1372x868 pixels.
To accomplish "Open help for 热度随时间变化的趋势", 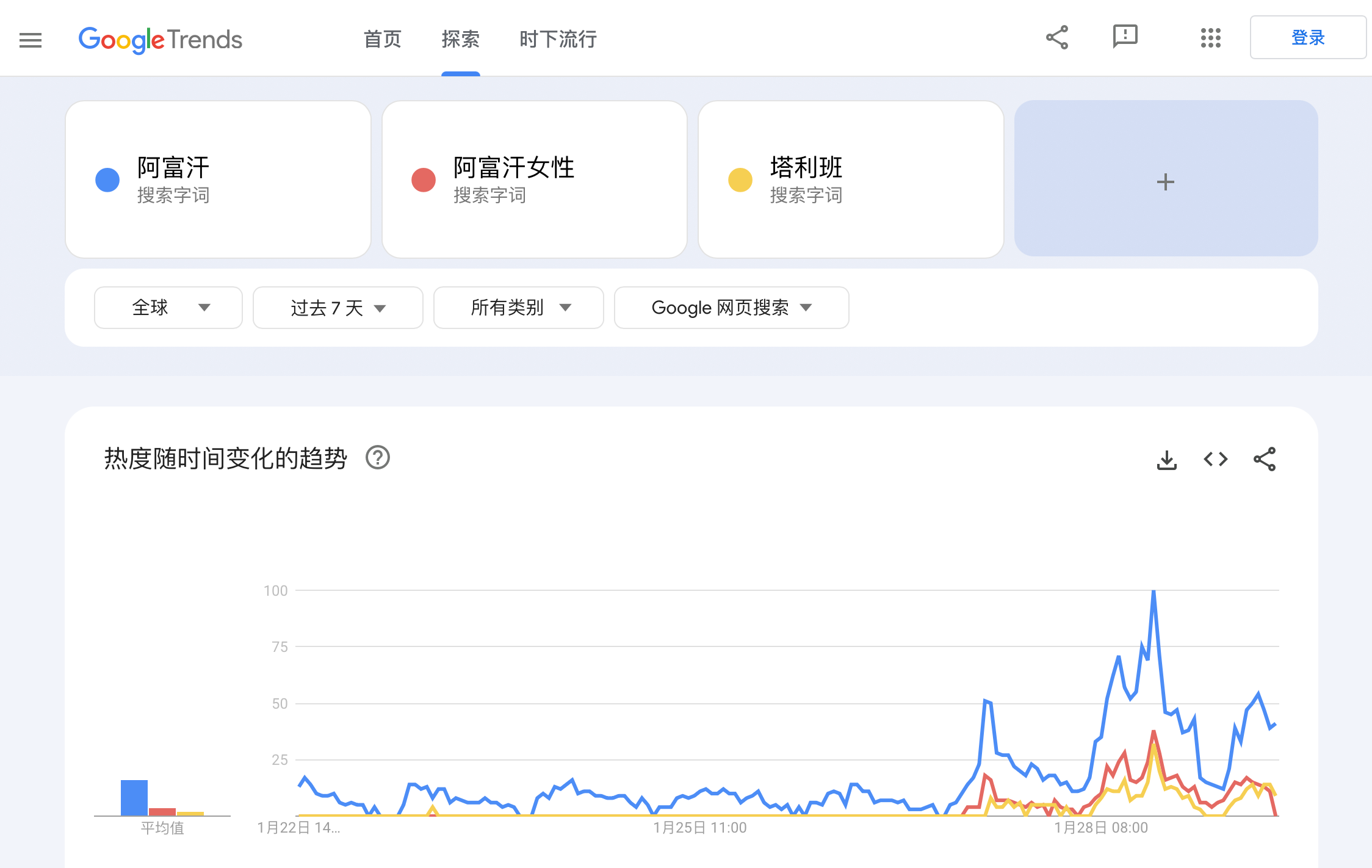I will coord(378,458).
